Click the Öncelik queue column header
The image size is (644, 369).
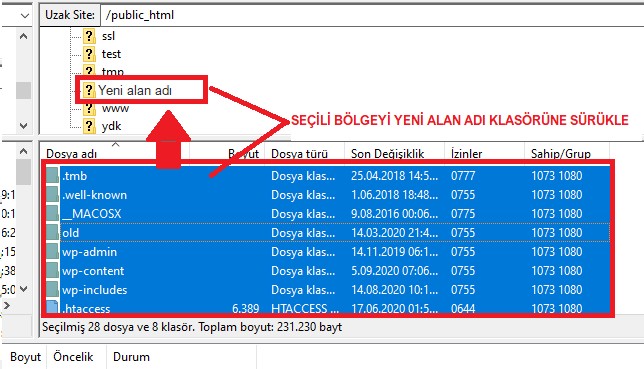coord(73,357)
